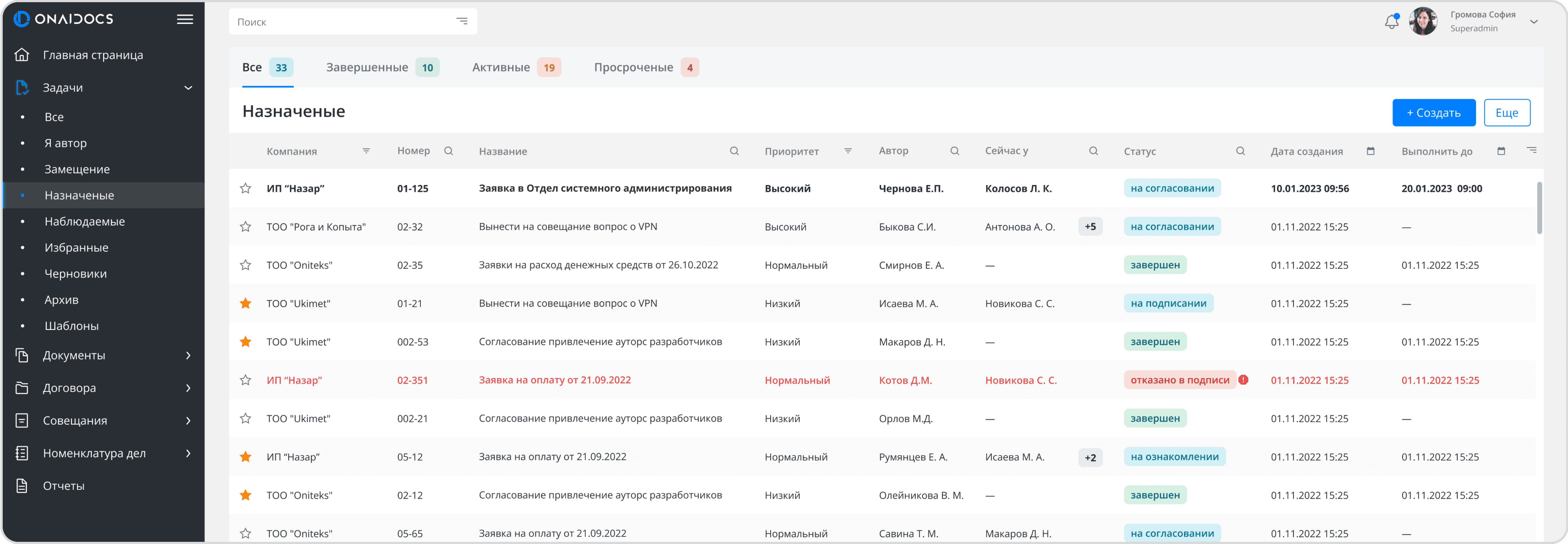Filter by Приоритет column filter icon
The width and height of the screenshot is (1568, 544).
(848, 151)
